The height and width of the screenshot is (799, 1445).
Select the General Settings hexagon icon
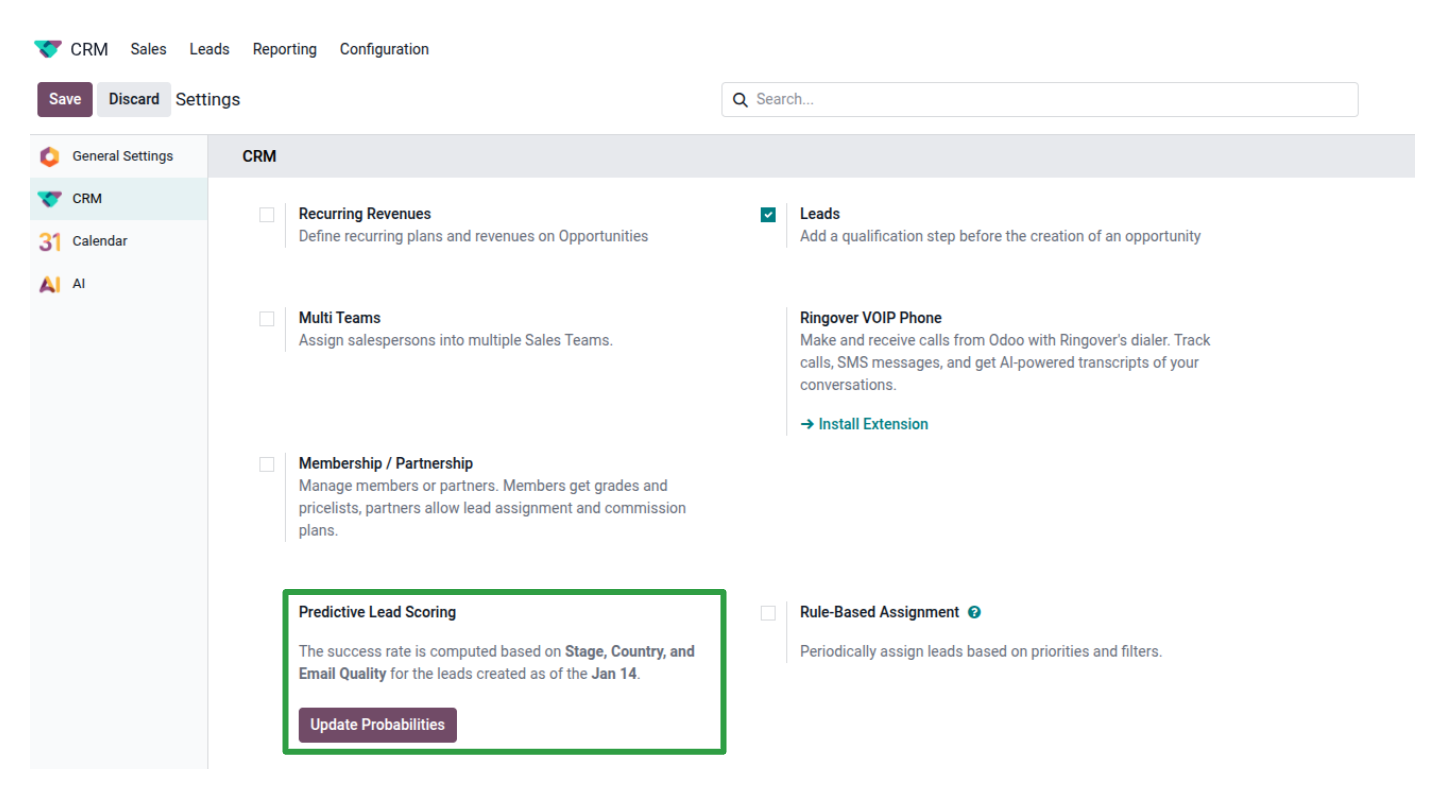(x=49, y=156)
